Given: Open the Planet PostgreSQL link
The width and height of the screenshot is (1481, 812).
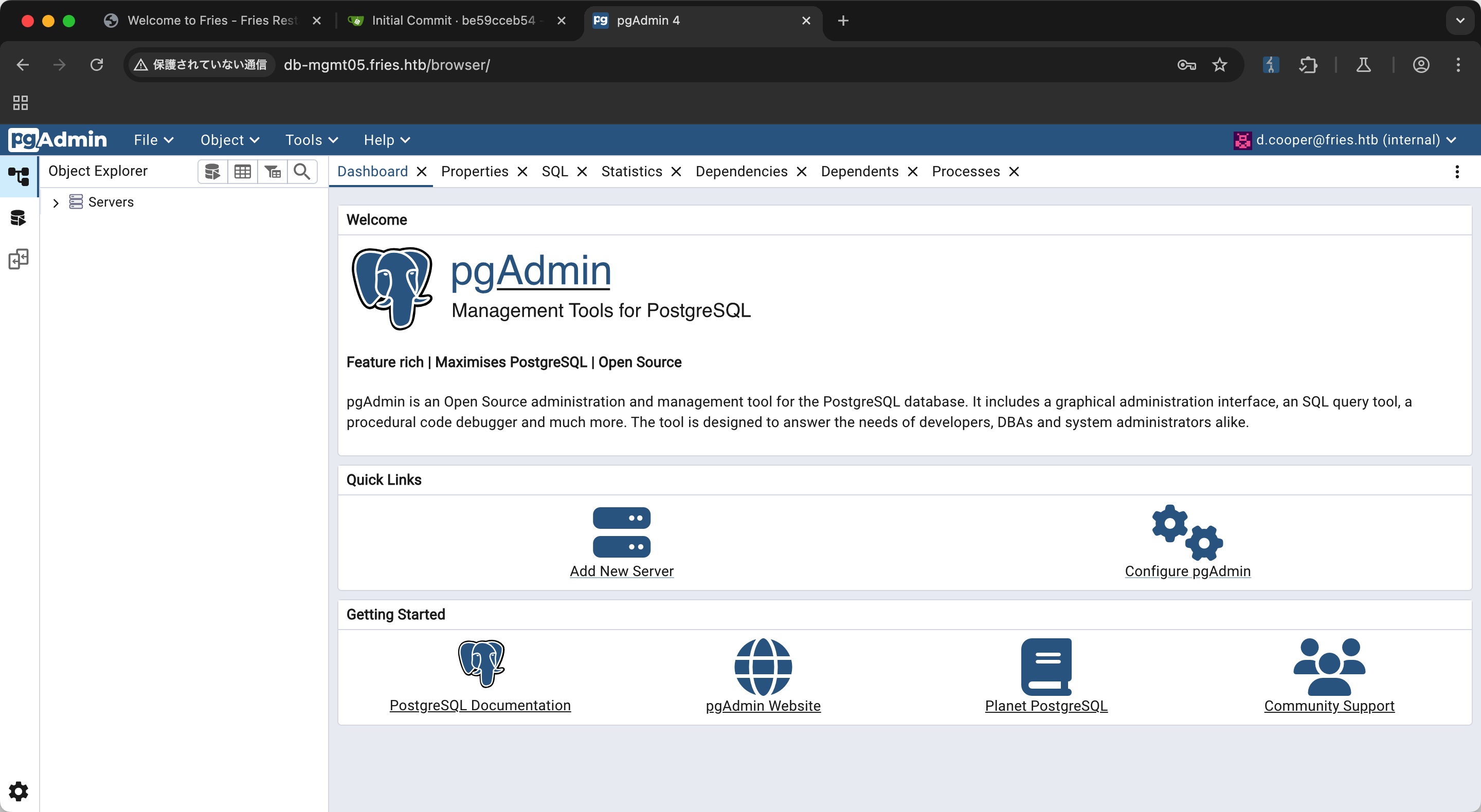Looking at the screenshot, I should [1046, 706].
